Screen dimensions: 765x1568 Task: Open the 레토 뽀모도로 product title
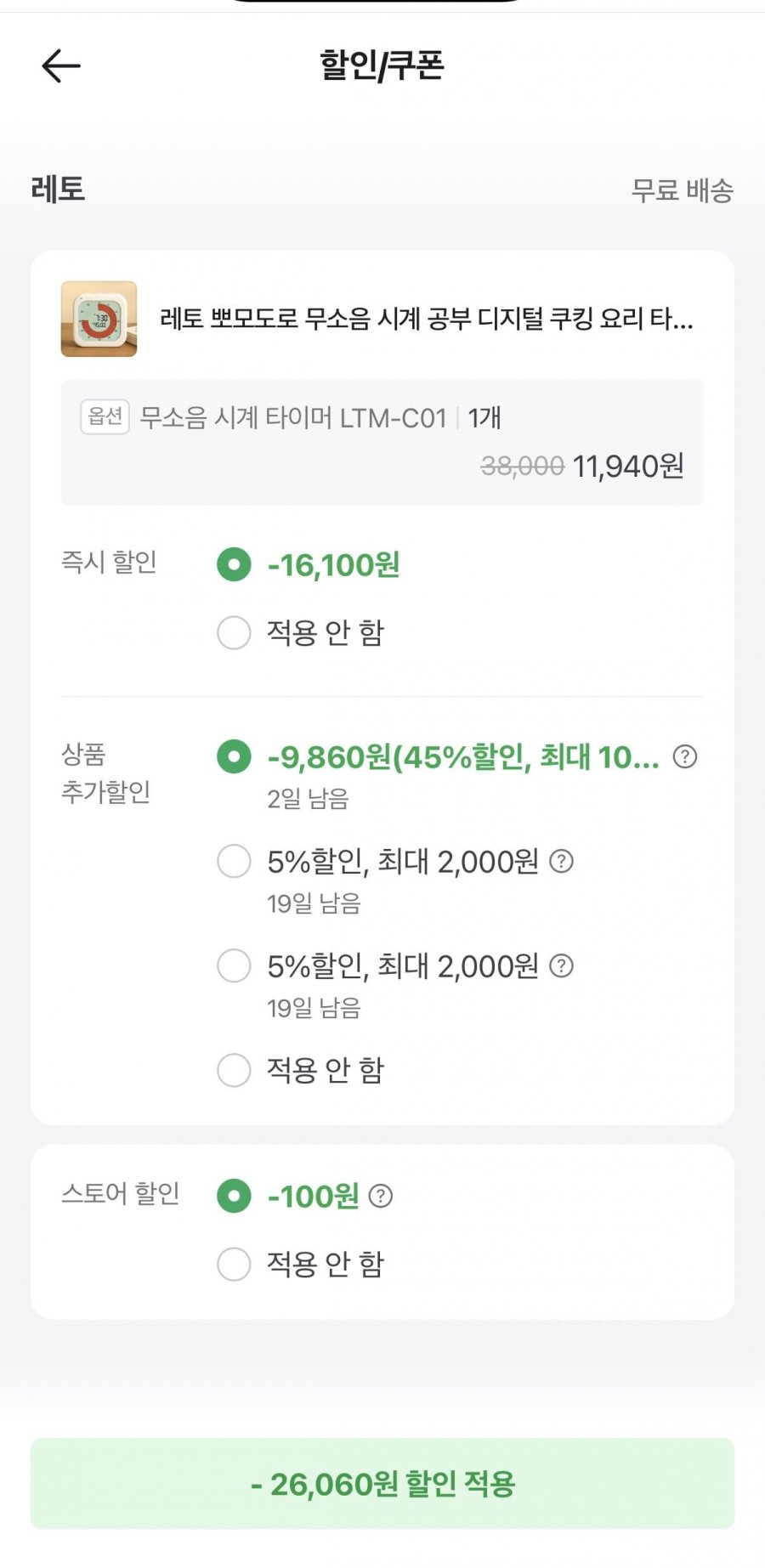pyautogui.click(x=426, y=320)
